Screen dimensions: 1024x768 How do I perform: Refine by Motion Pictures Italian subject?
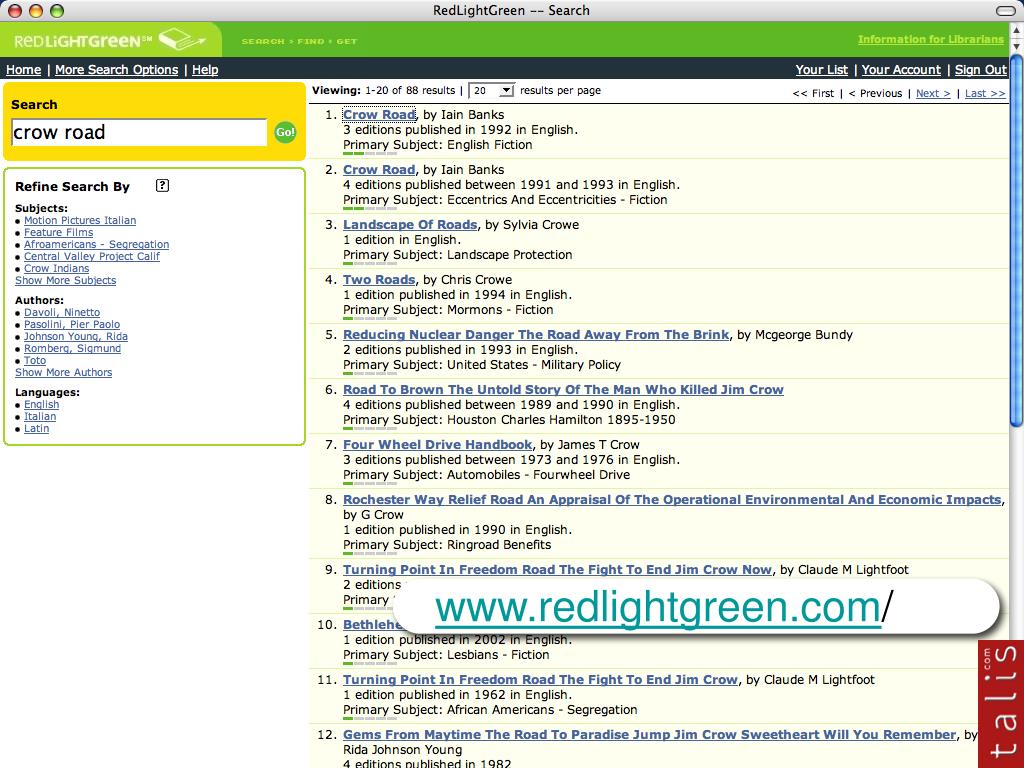click(80, 221)
